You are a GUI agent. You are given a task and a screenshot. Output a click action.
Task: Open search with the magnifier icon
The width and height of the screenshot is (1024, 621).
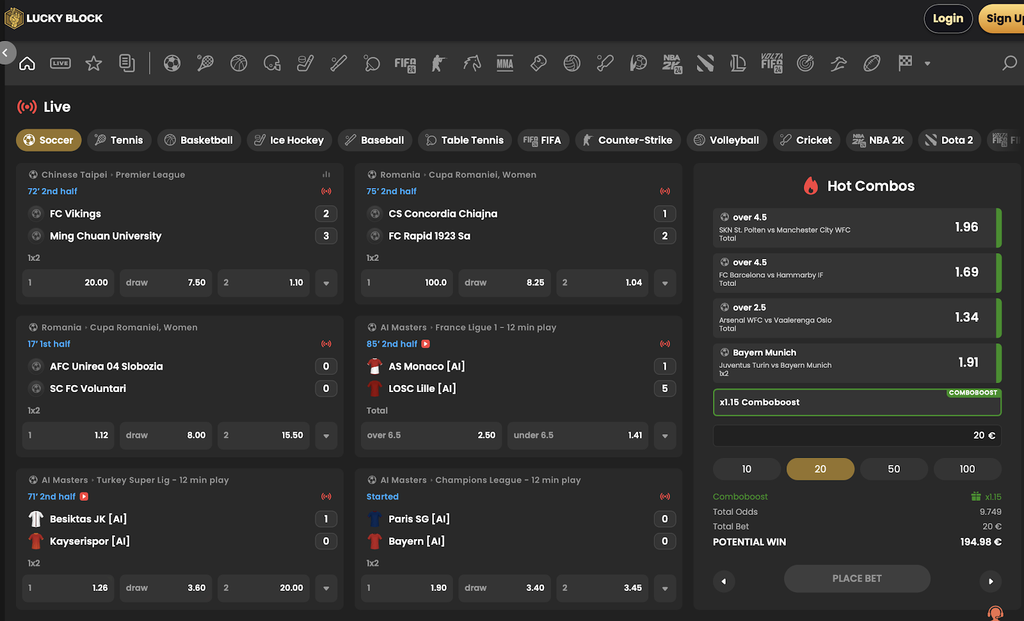pyautogui.click(x=1009, y=63)
